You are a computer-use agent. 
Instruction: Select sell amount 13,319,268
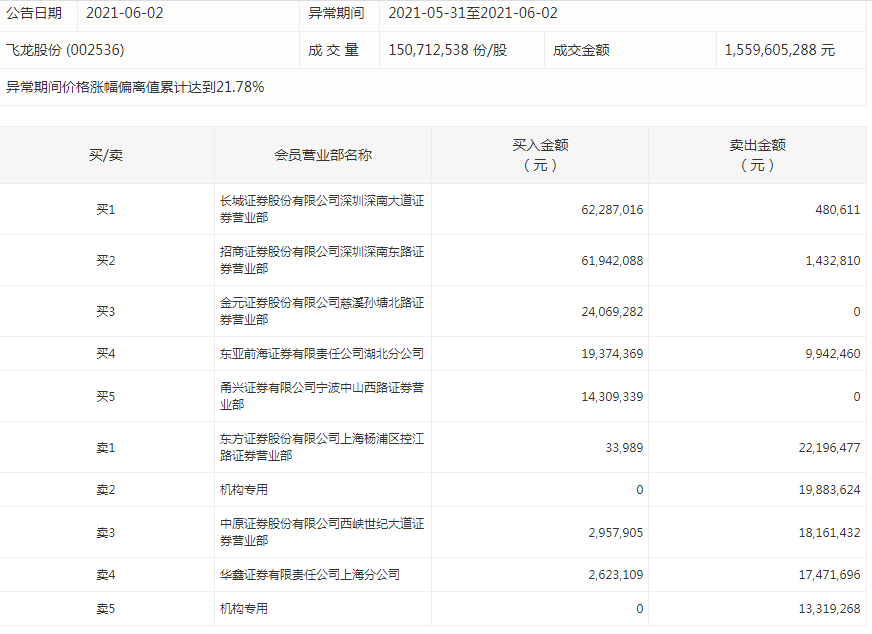point(829,609)
